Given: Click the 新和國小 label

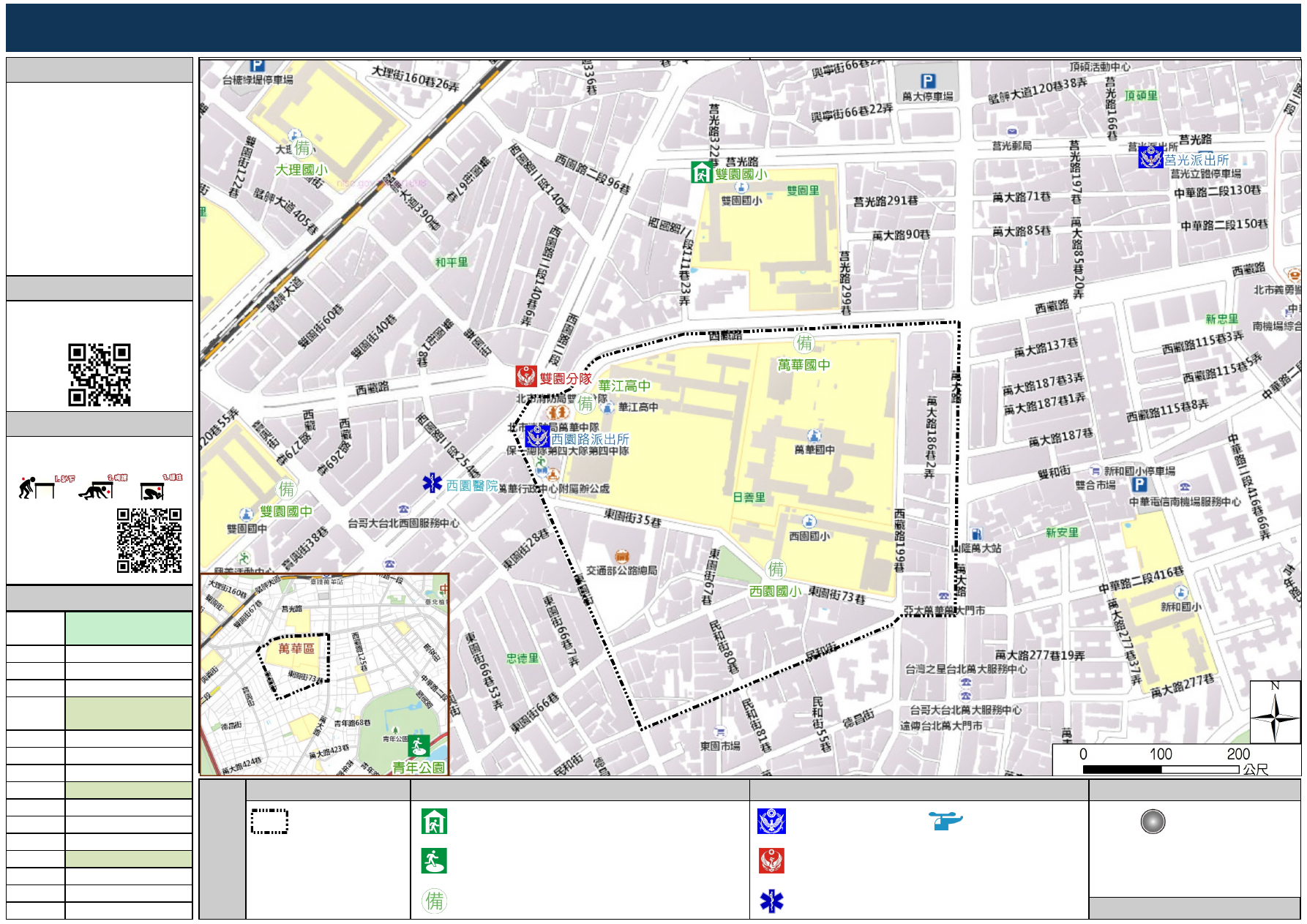Looking at the screenshot, I should [1180, 607].
